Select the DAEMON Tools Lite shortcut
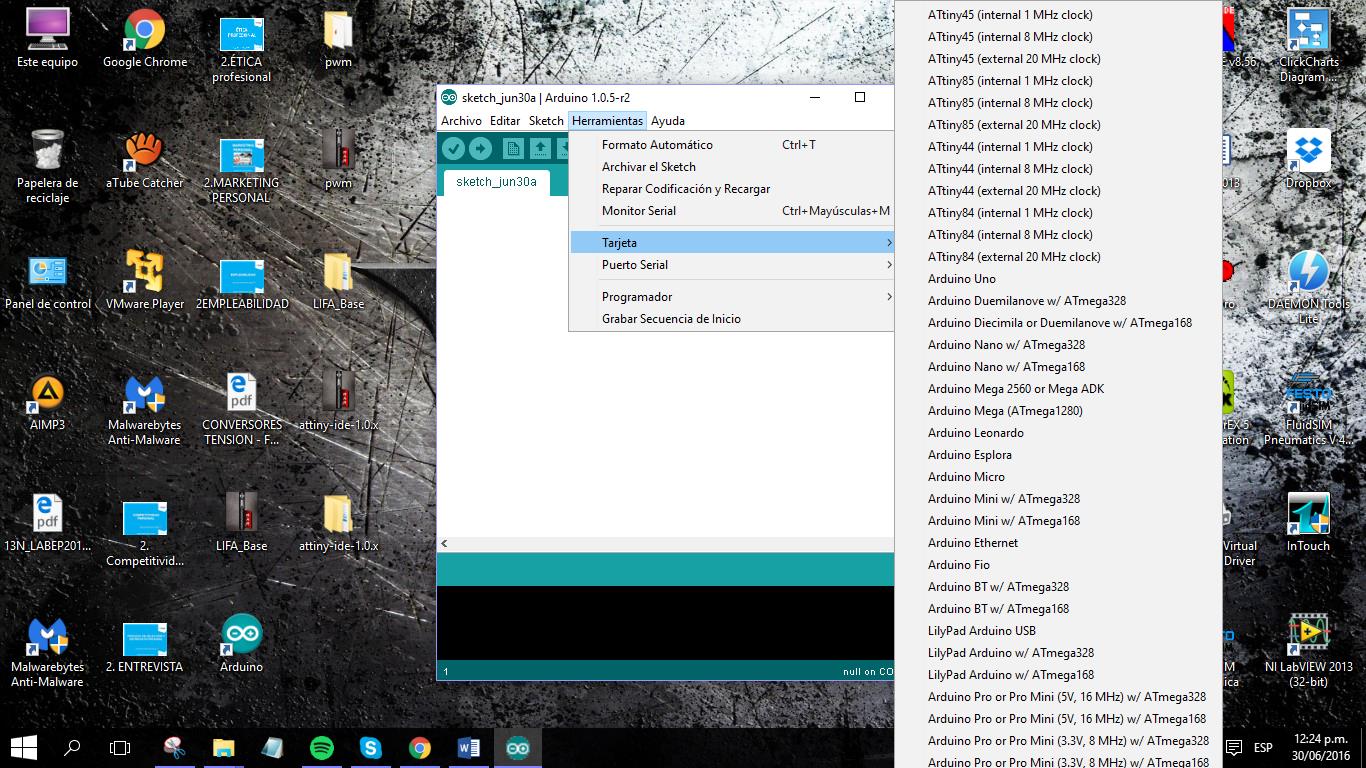This screenshot has width=1366, height=768. click(1308, 287)
